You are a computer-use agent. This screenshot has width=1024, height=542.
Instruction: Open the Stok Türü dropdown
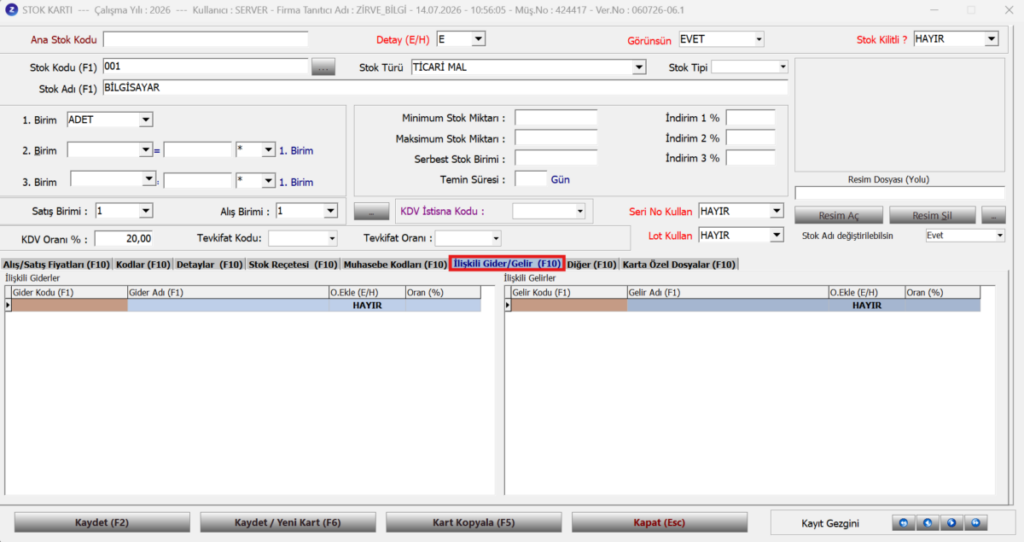click(639, 67)
